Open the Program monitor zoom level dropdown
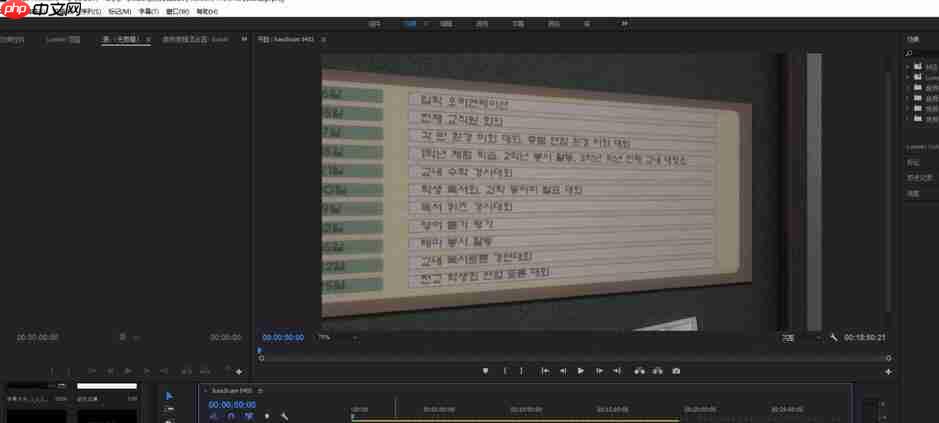 (x=337, y=338)
